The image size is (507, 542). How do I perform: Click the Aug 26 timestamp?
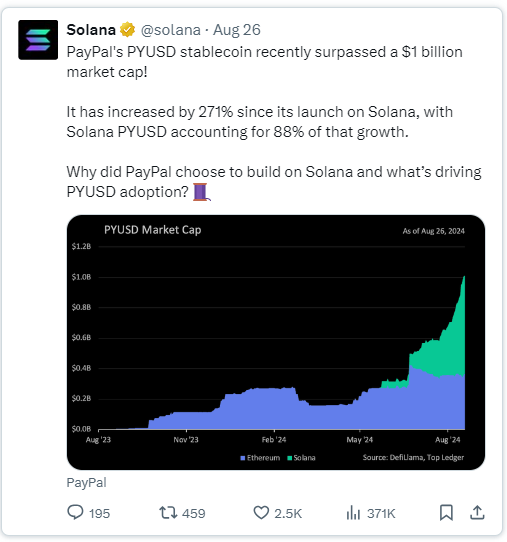tap(237, 30)
